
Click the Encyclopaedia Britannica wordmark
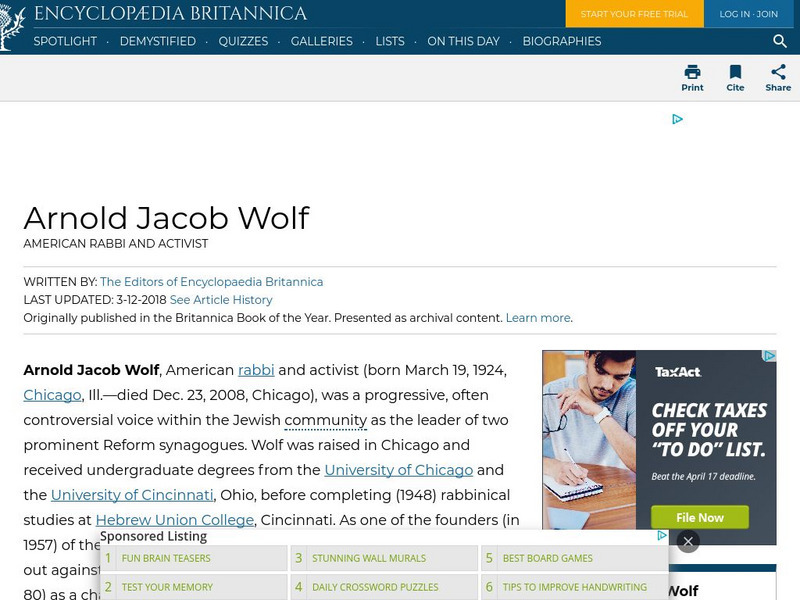[171, 14]
